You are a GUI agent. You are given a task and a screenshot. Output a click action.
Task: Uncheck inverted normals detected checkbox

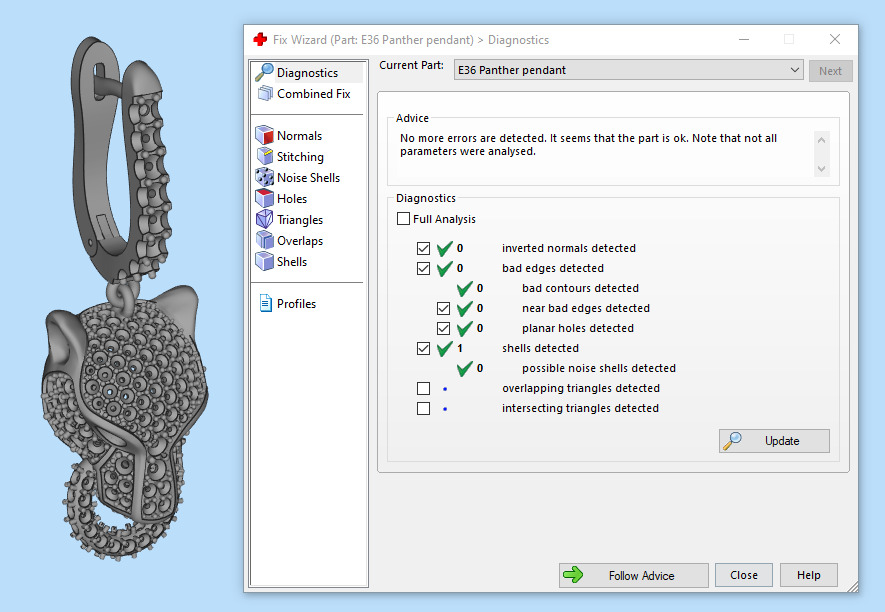pos(423,248)
